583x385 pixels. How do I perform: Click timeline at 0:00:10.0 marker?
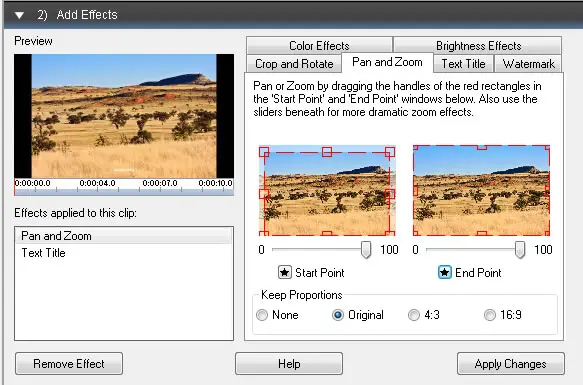coord(215,183)
